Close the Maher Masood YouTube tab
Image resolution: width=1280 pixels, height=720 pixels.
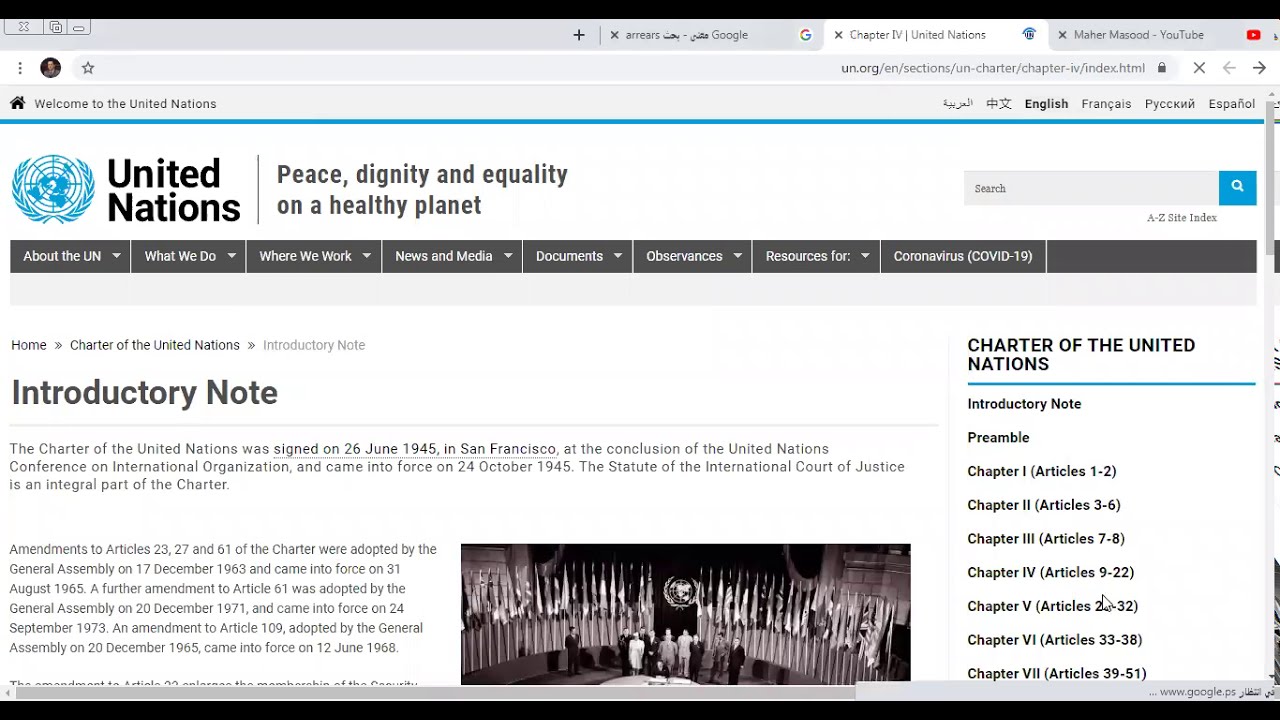(1062, 35)
